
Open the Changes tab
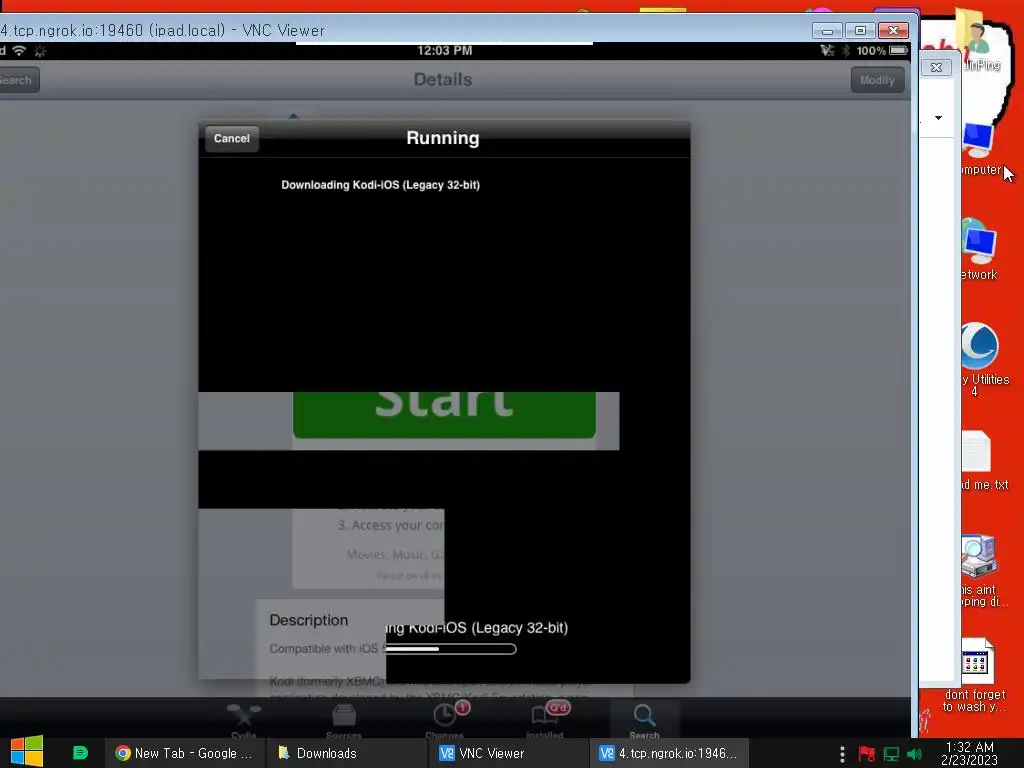(x=445, y=719)
